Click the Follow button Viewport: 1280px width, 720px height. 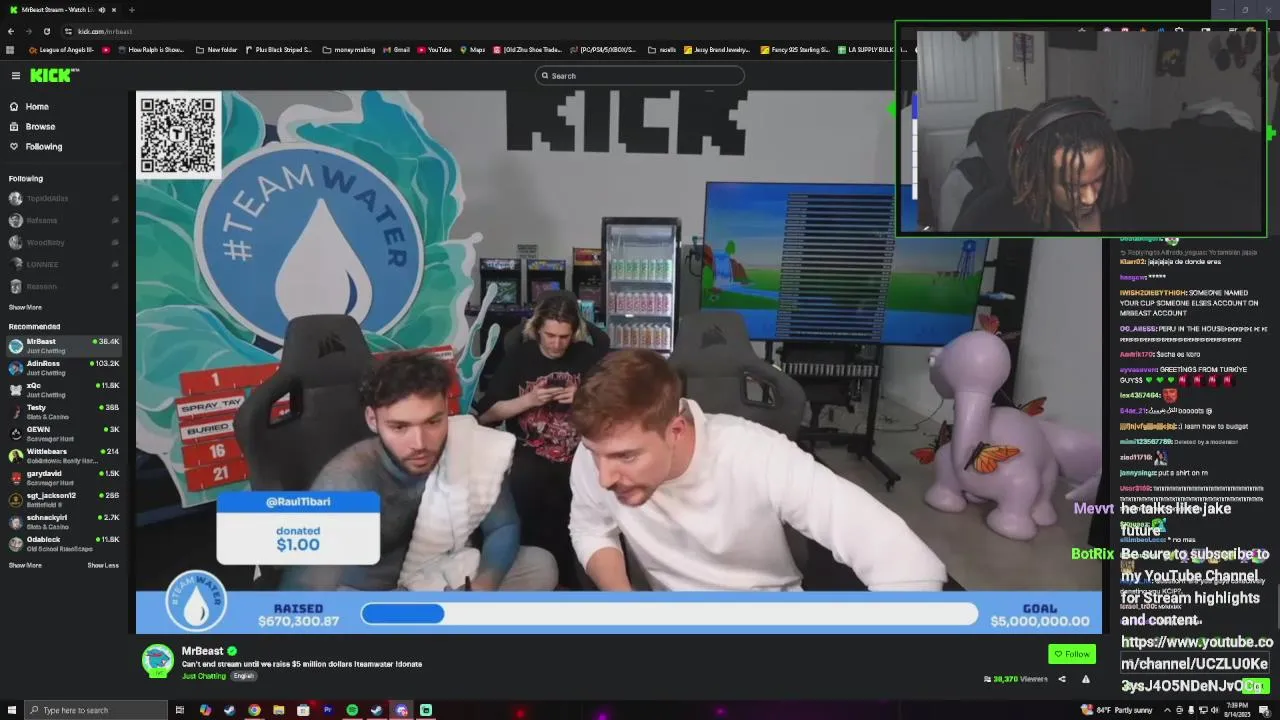tap(1072, 654)
